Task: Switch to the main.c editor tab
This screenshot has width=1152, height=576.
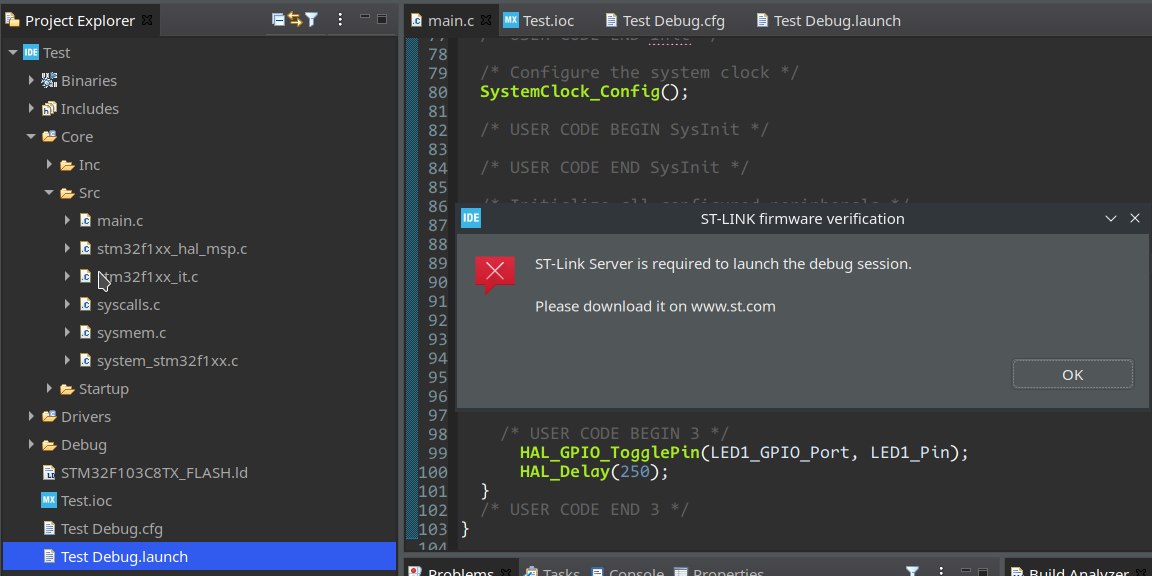Action: pyautogui.click(x=451, y=21)
